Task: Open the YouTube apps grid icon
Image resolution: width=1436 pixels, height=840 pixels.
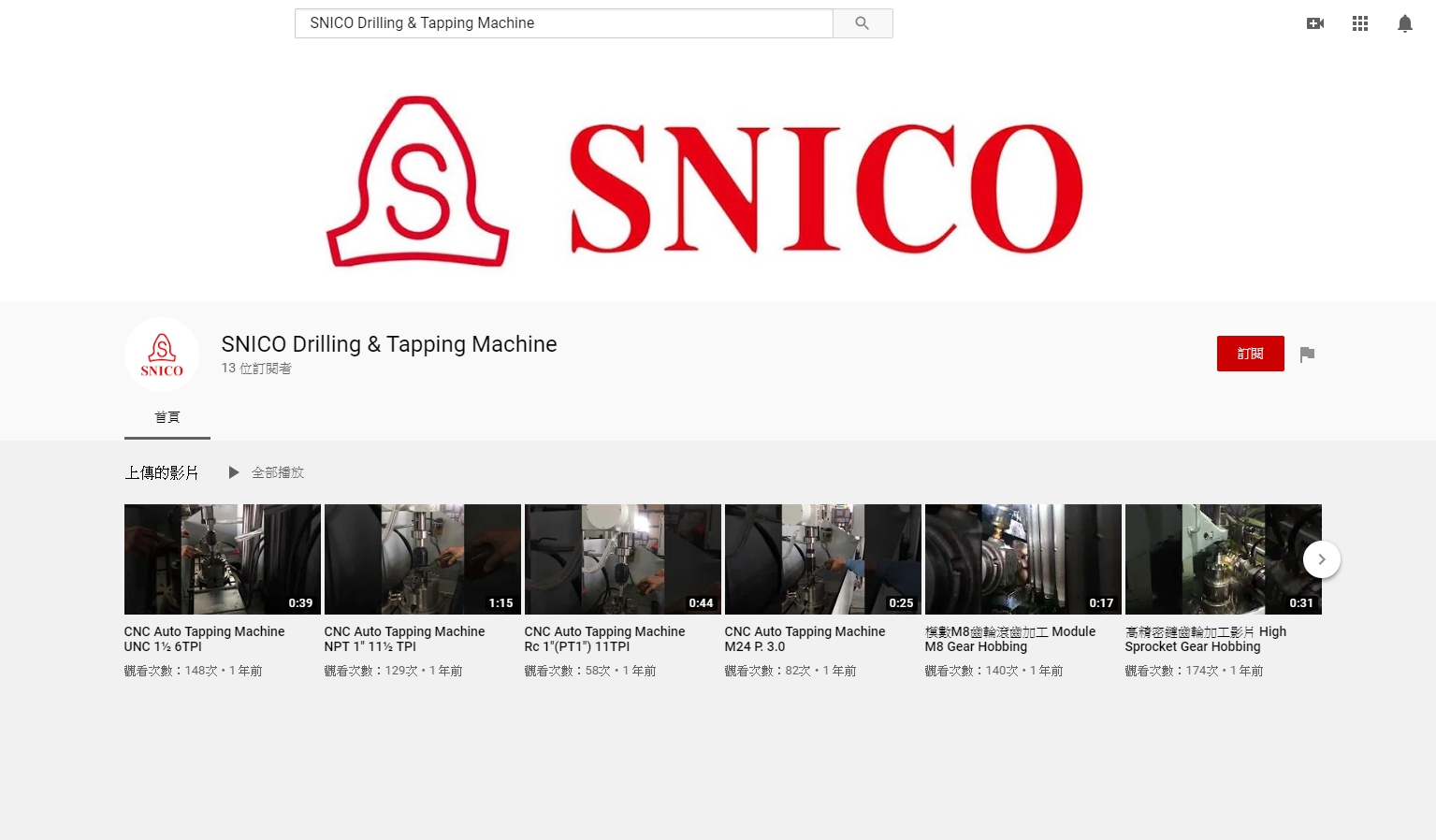Action: (1359, 22)
